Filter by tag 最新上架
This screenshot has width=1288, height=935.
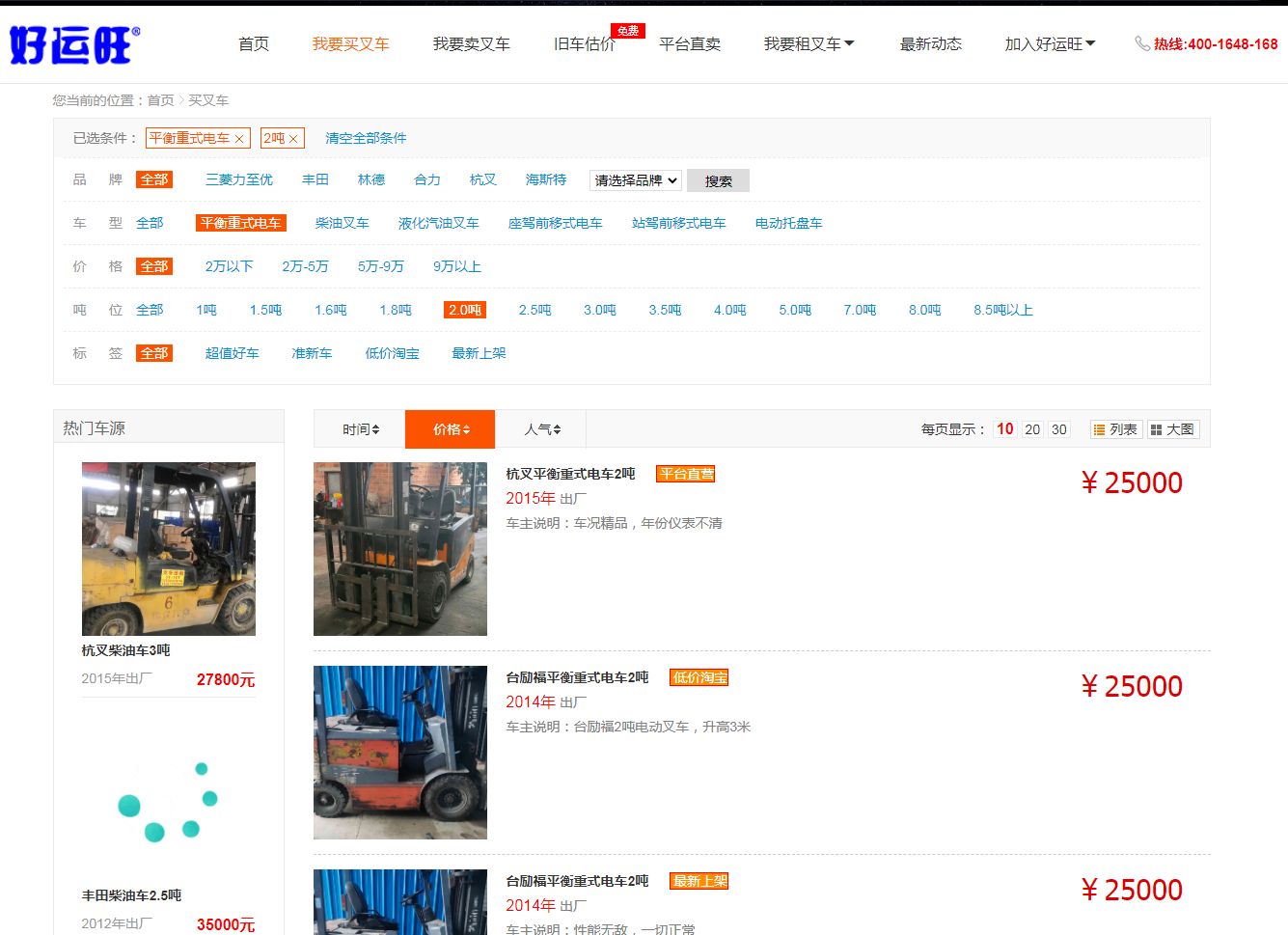click(x=480, y=353)
